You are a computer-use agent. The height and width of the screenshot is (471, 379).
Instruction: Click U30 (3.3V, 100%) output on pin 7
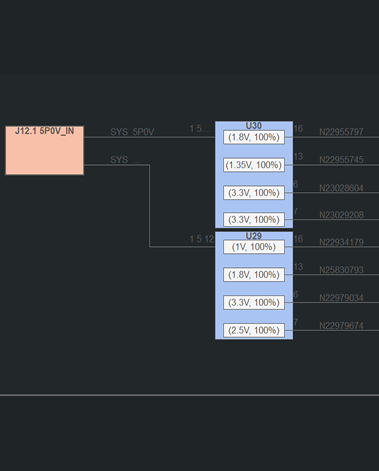[x=254, y=219]
